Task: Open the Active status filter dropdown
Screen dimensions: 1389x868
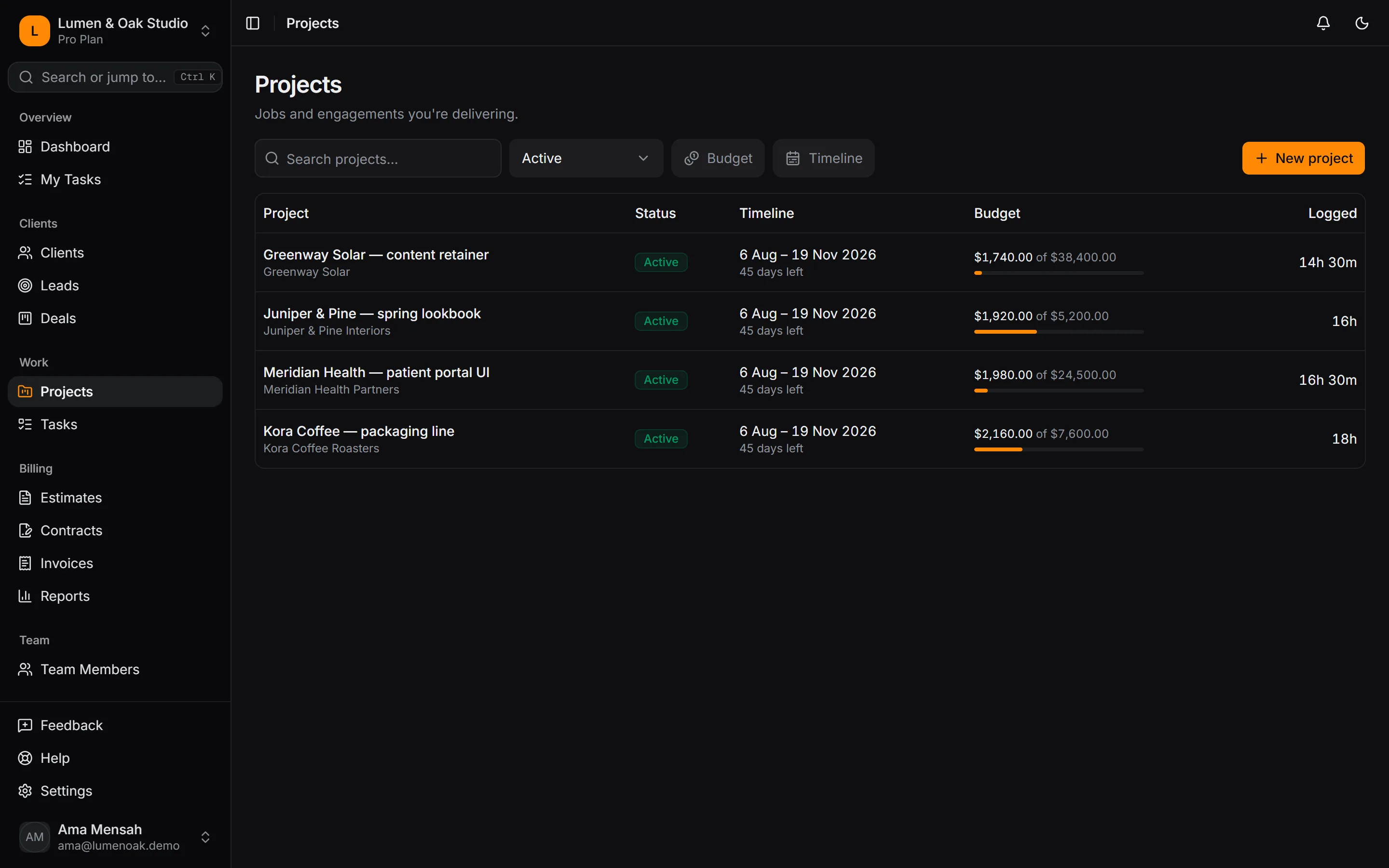Action: 586,159
